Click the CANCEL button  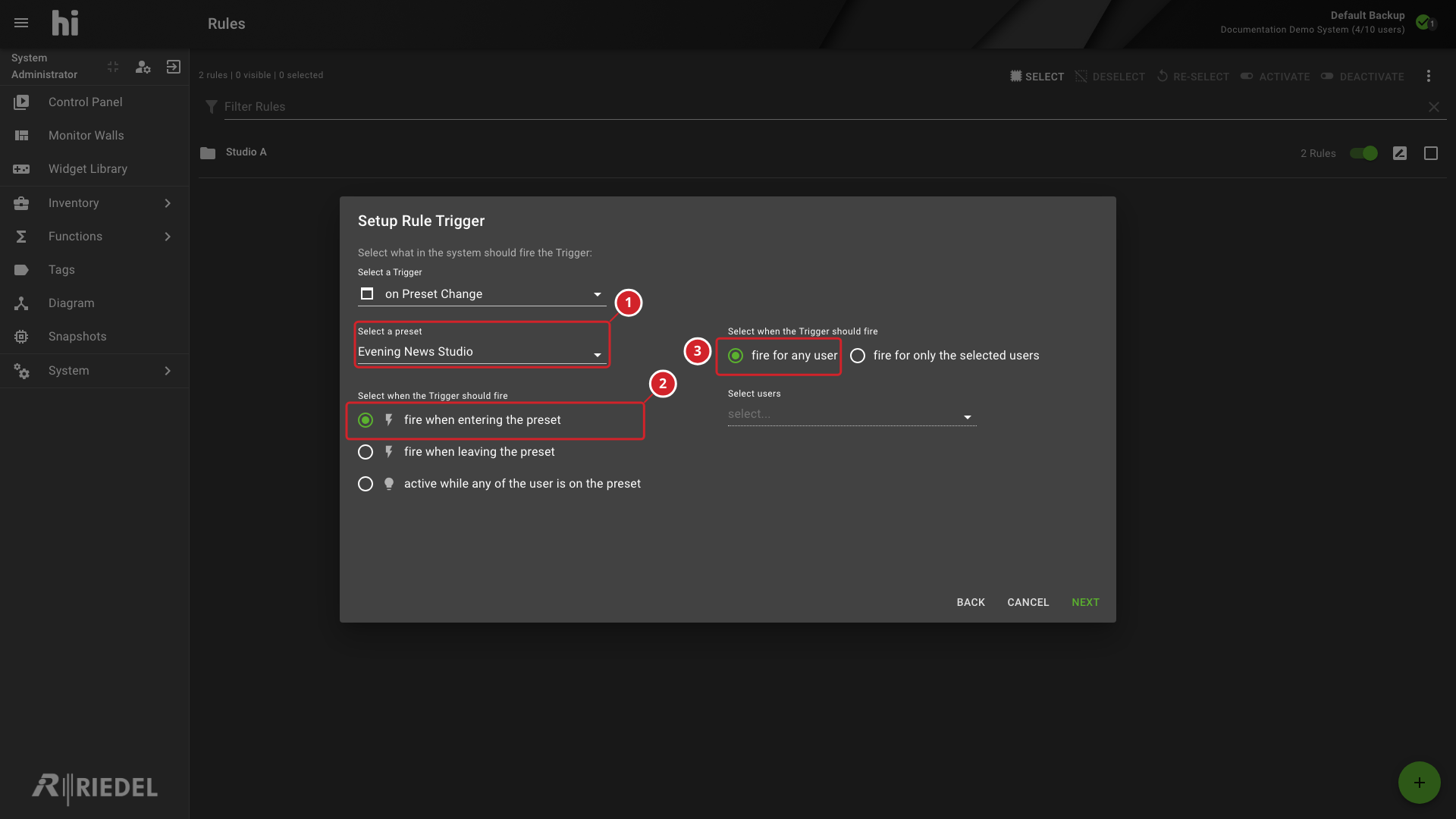point(1028,602)
